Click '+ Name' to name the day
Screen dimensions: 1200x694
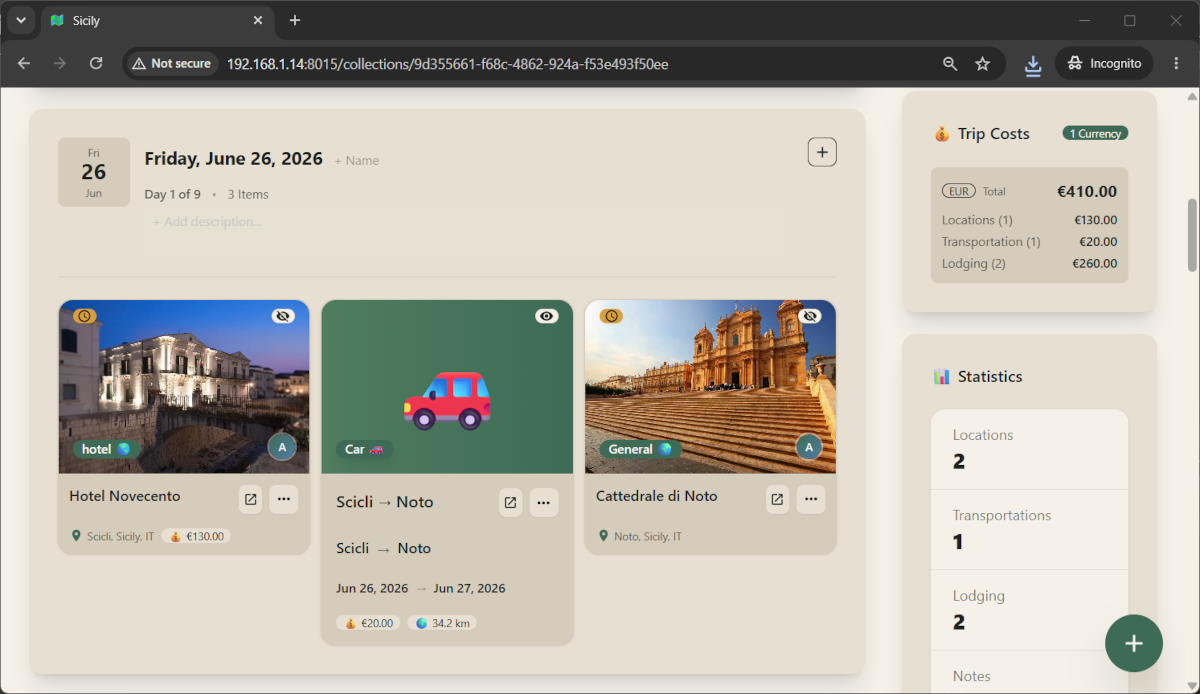point(357,160)
